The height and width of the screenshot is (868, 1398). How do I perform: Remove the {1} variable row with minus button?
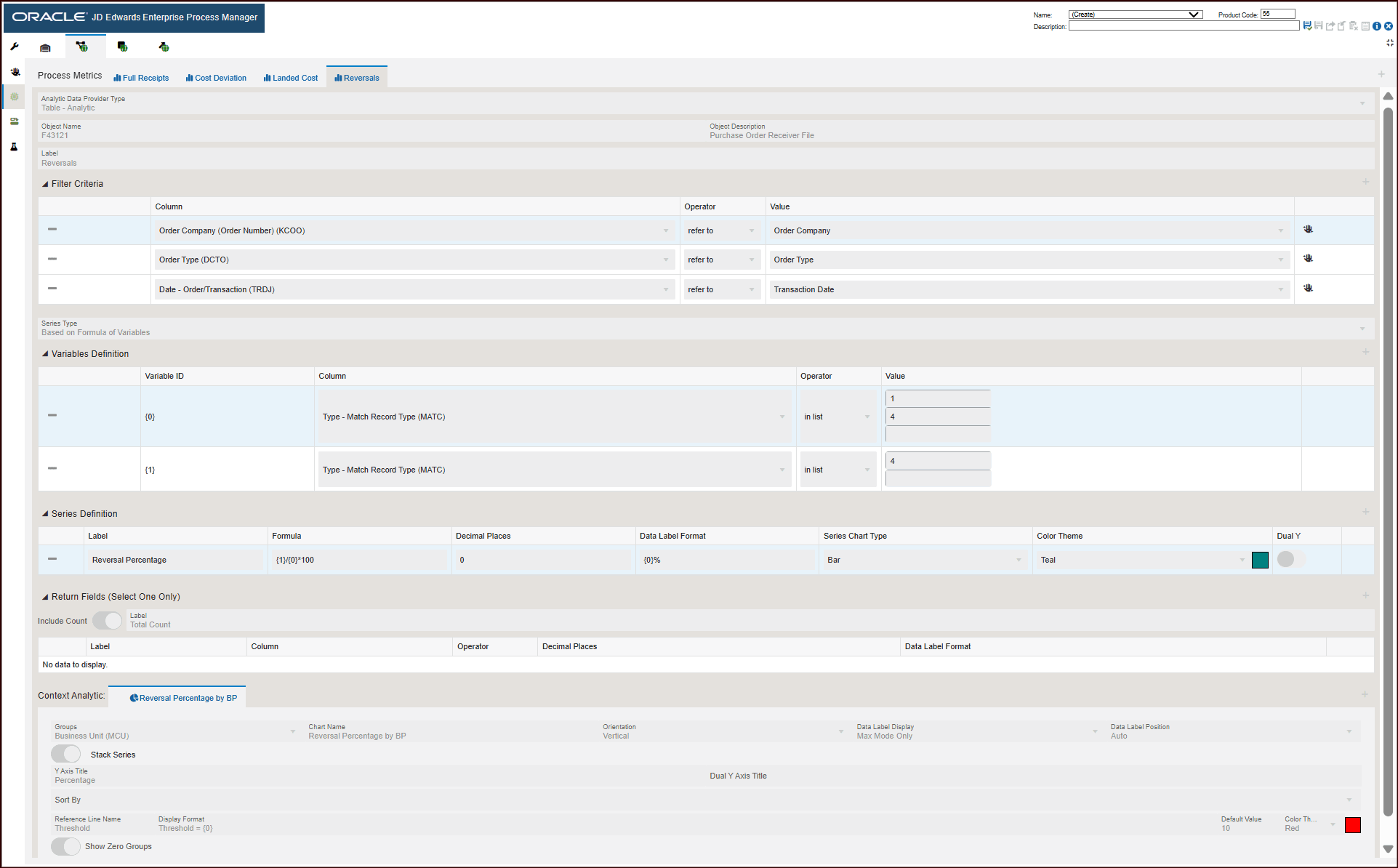[x=52, y=469]
